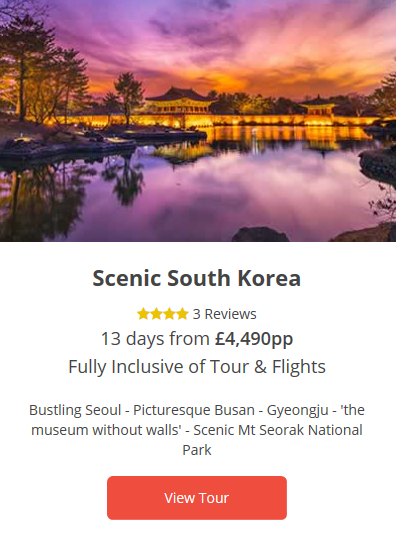Open the Scenic South Korea title
This screenshot has width=396, height=537.
tap(197, 278)
